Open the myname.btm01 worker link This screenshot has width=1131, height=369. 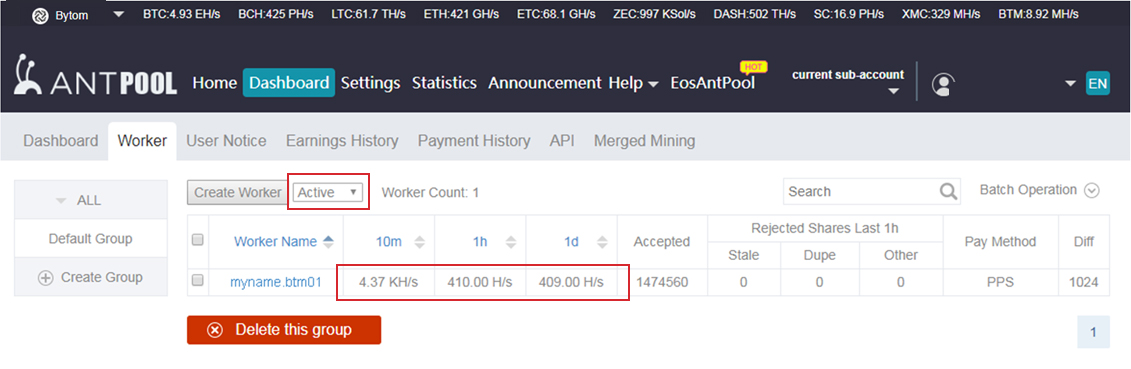[x=276, y=283]
